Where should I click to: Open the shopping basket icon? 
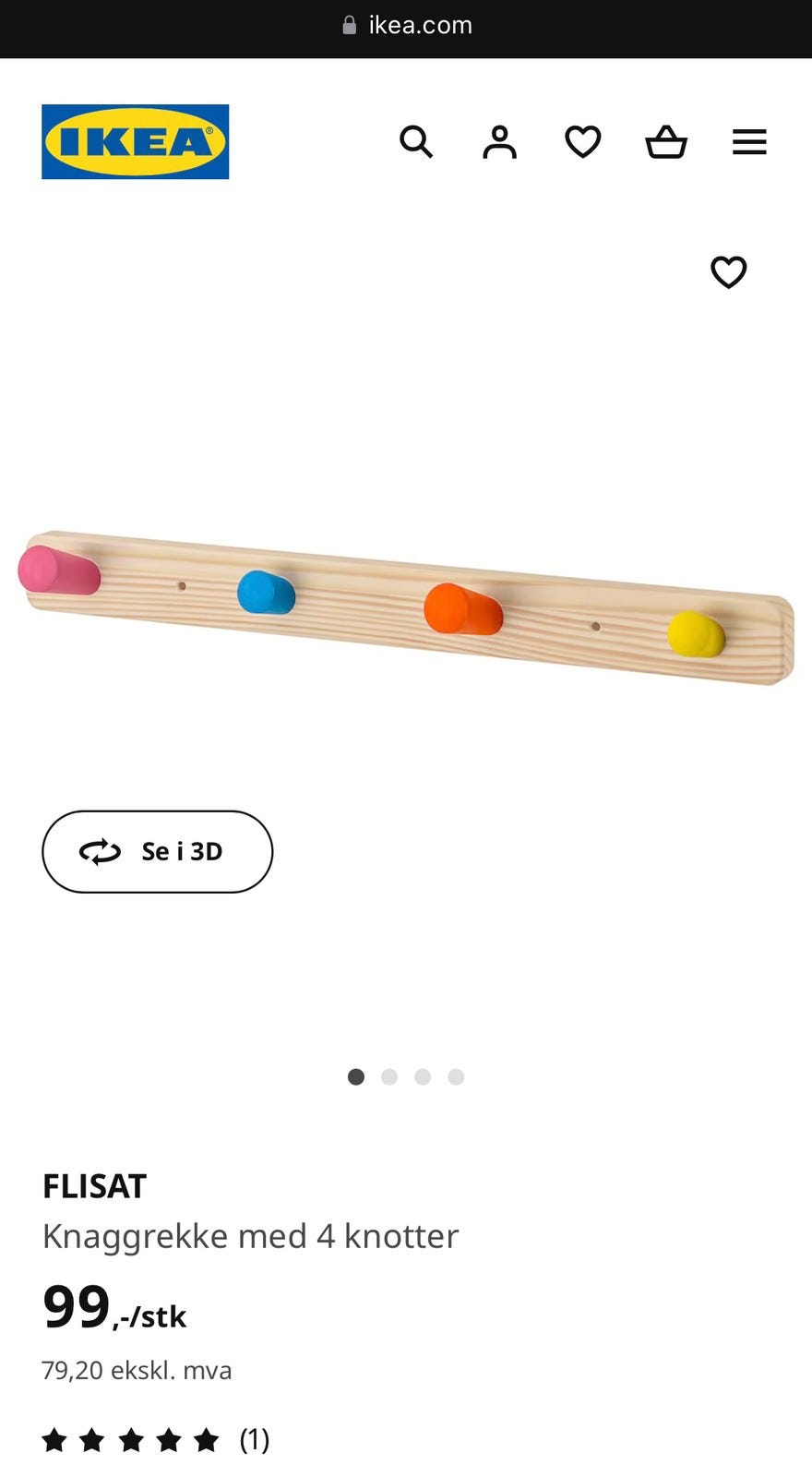[666, 142]
